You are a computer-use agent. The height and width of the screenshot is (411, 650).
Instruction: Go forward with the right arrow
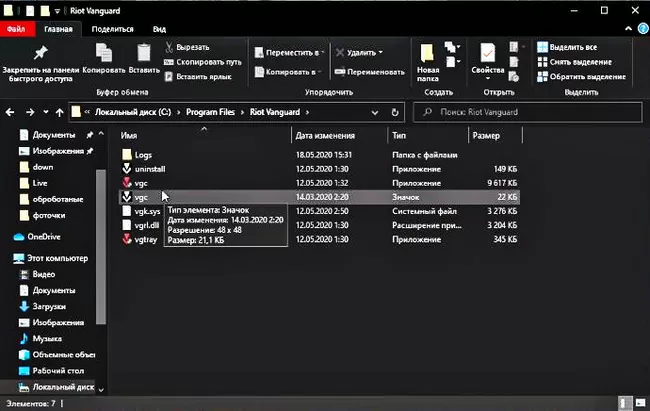30,112
